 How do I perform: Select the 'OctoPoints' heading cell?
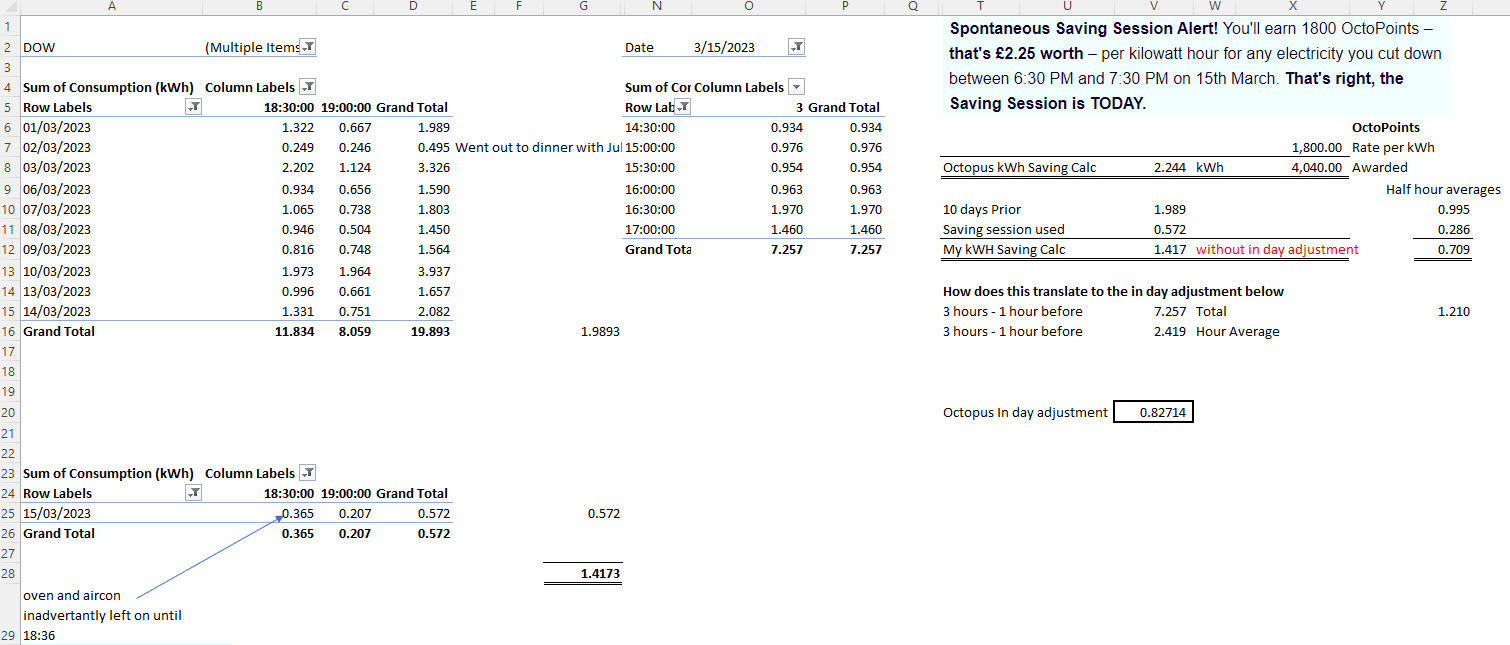(1385, 127)
